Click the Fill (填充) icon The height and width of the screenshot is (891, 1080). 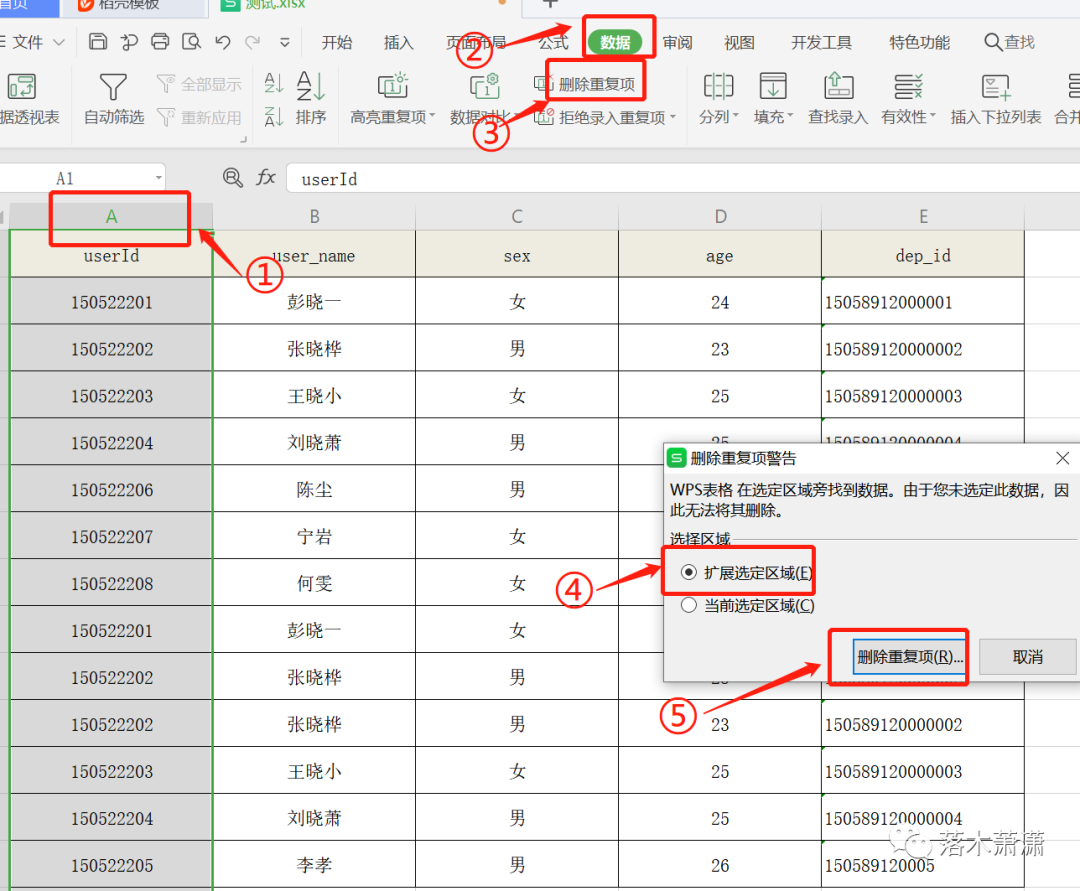coord(773,87)
